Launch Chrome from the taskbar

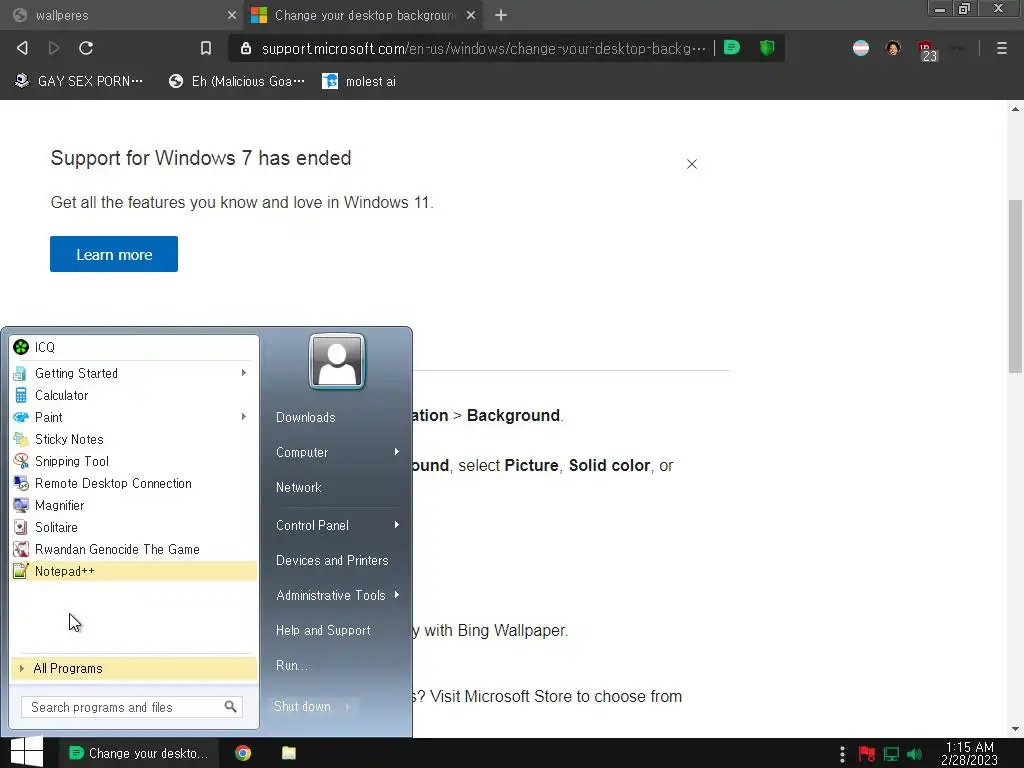[243, 753]
